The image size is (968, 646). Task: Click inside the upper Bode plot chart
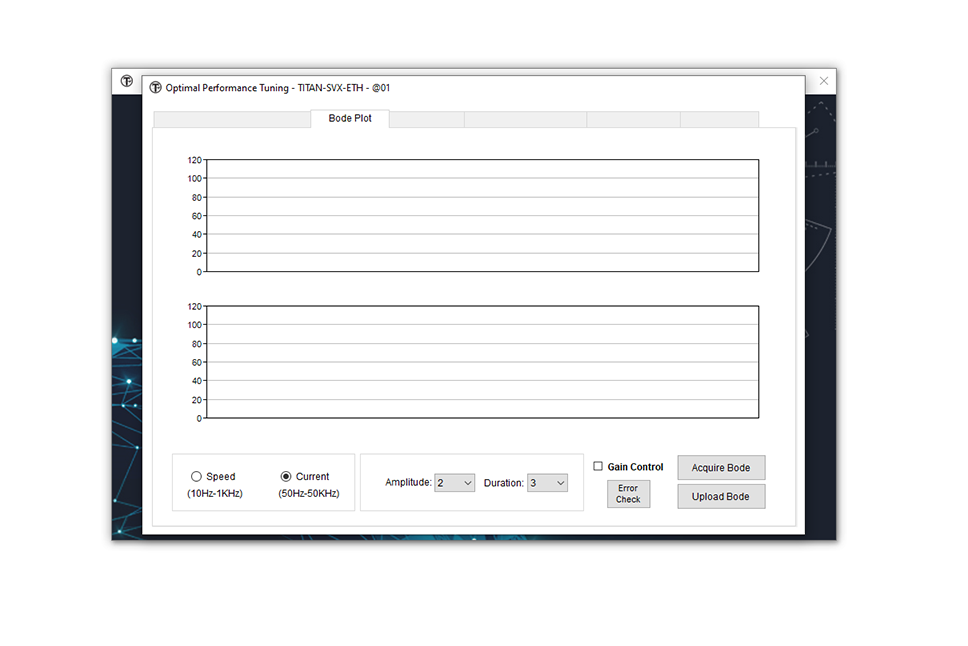(x=482, y=215)
